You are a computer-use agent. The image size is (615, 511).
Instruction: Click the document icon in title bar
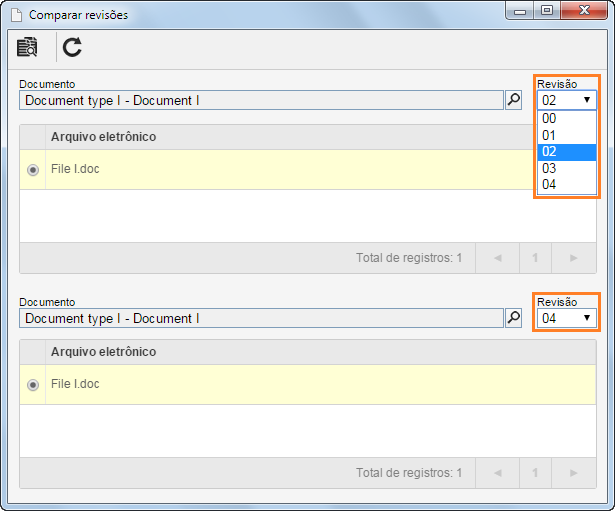tap(16, 15)
